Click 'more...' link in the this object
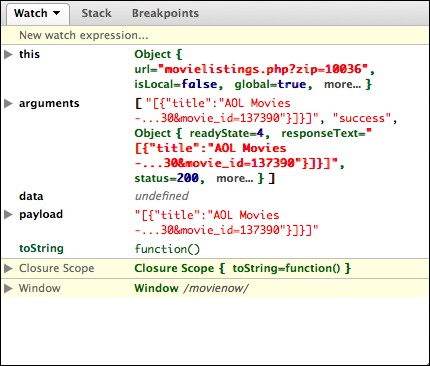430x366 pixels. 342,84
